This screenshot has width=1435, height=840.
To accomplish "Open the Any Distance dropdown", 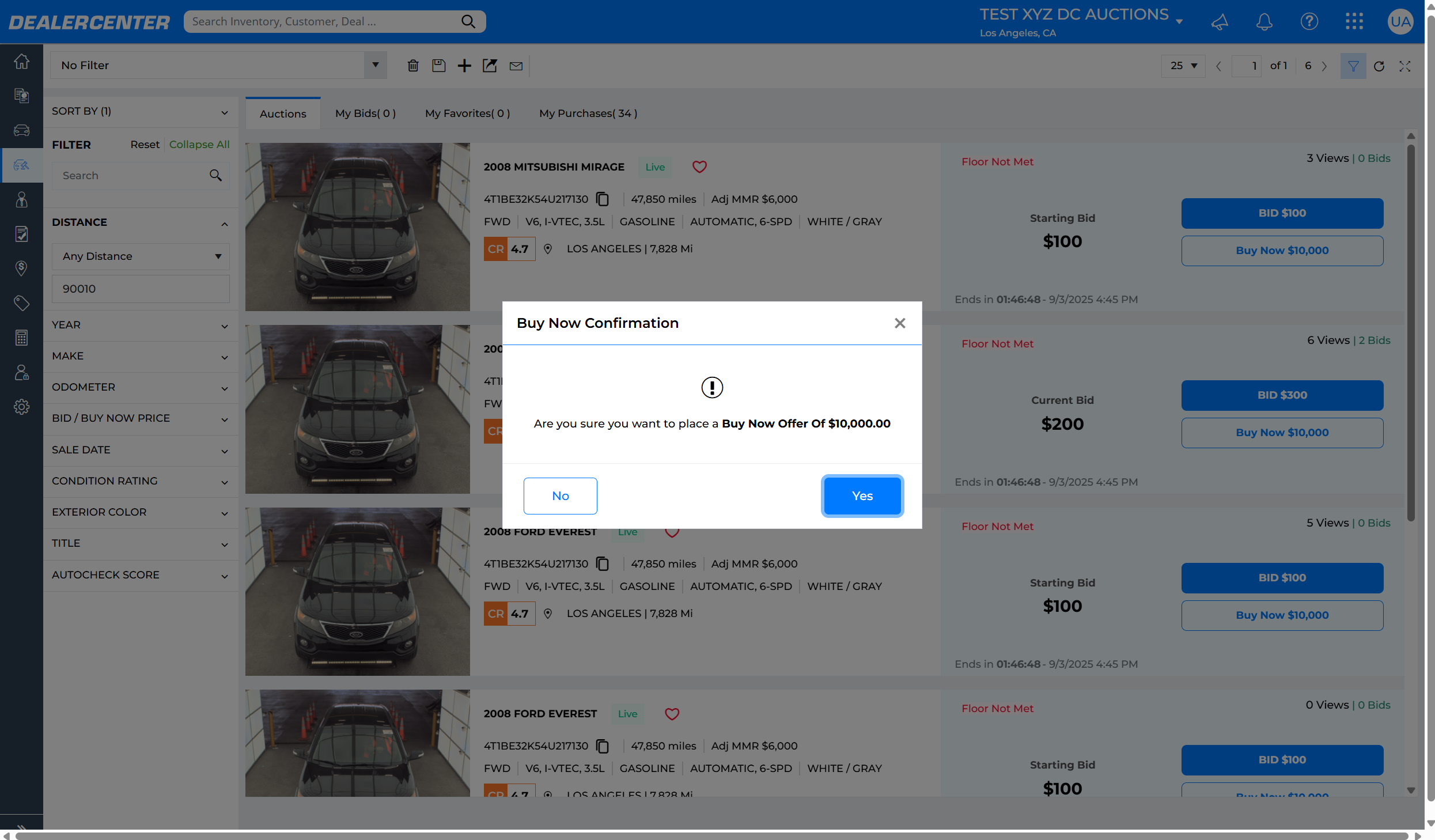I will tap(141, 256).
